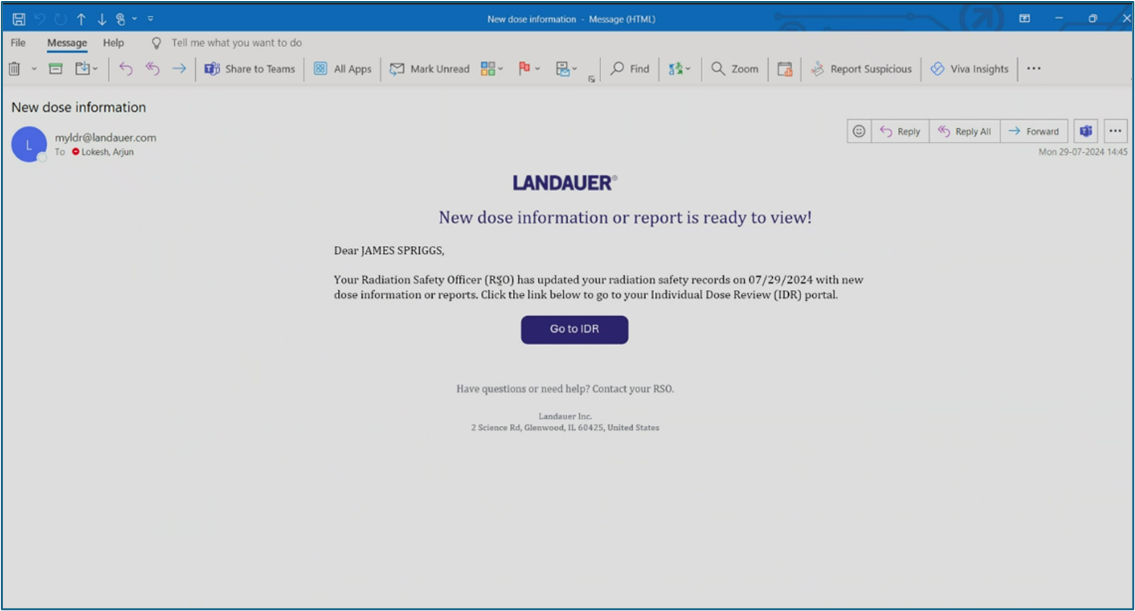Add an emoji reaction to the message
This screenshot has height=611, width=1135.
(x=858, y=131)
